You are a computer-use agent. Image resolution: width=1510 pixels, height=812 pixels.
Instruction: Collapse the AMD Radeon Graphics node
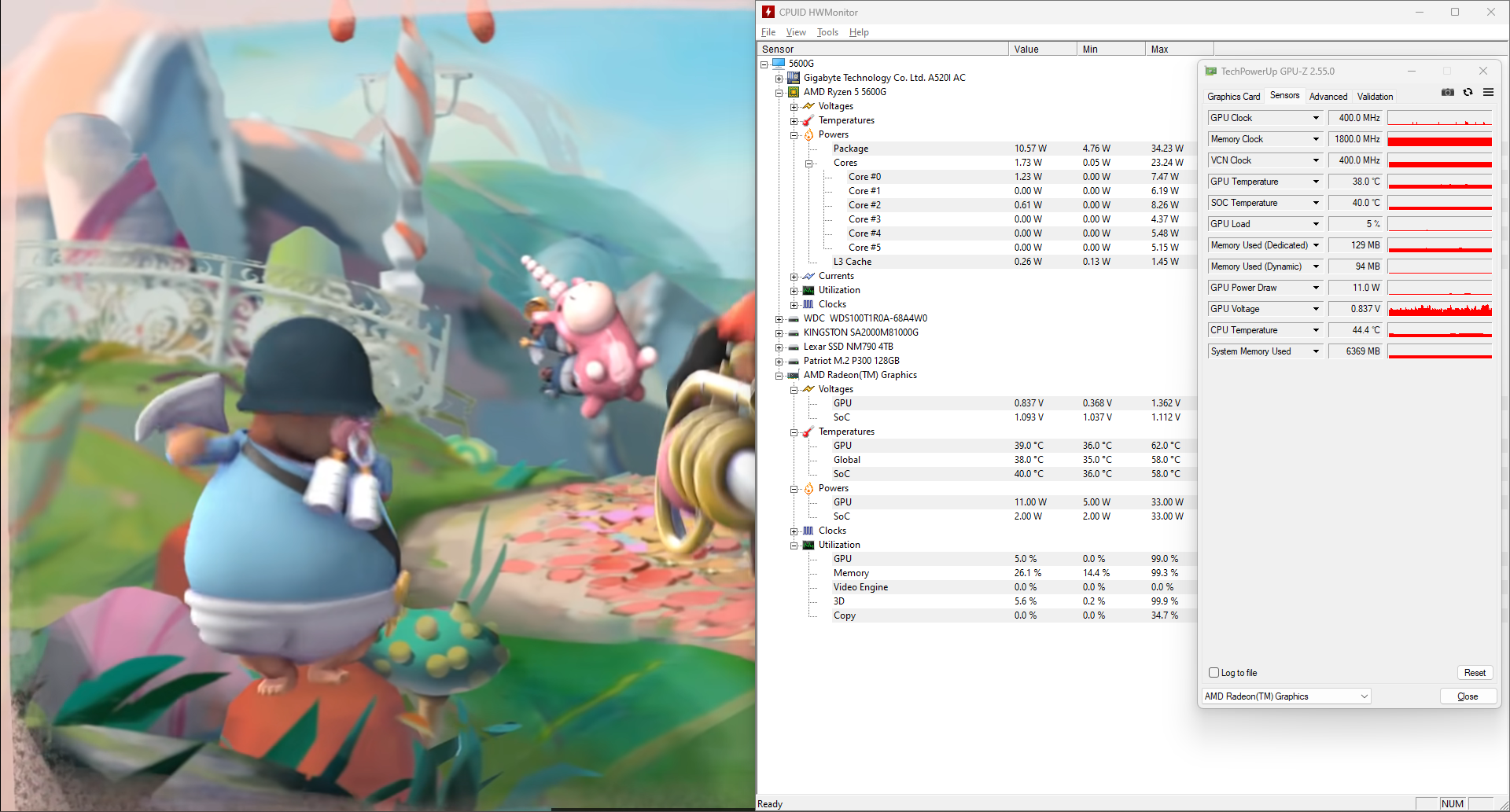tap(779, 375)
